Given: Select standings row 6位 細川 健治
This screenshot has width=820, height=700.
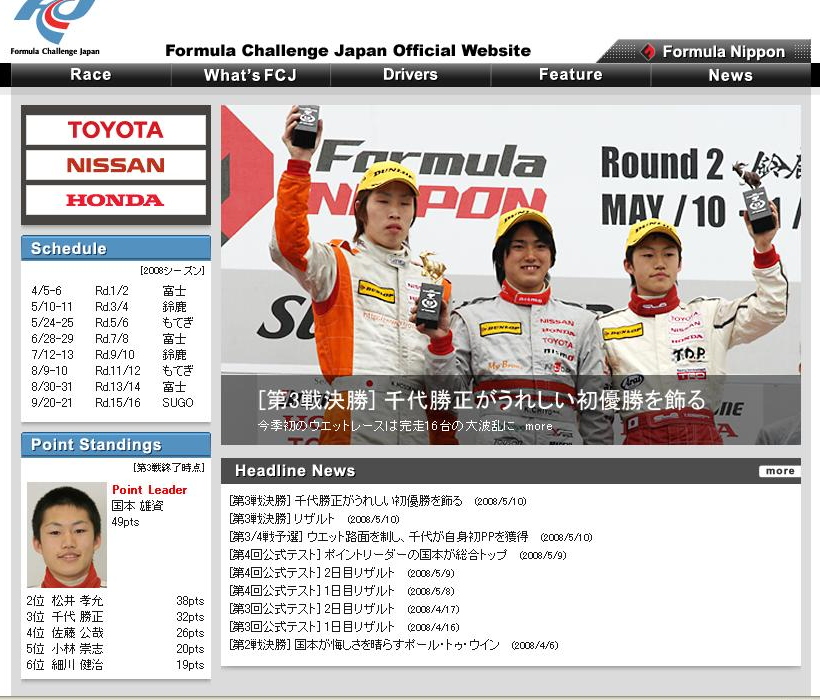Looking at the screenshot, I should [116, 665].
